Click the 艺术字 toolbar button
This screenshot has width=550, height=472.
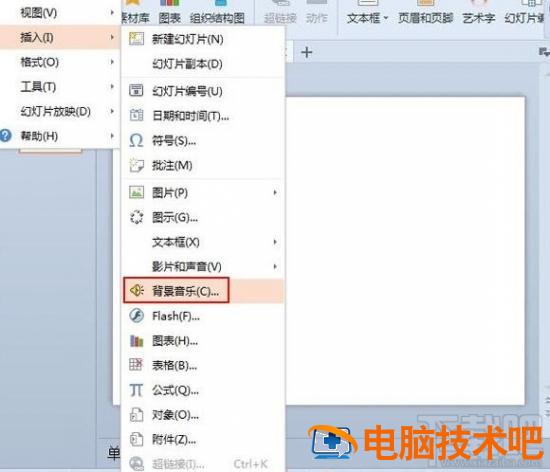[478, 13]
